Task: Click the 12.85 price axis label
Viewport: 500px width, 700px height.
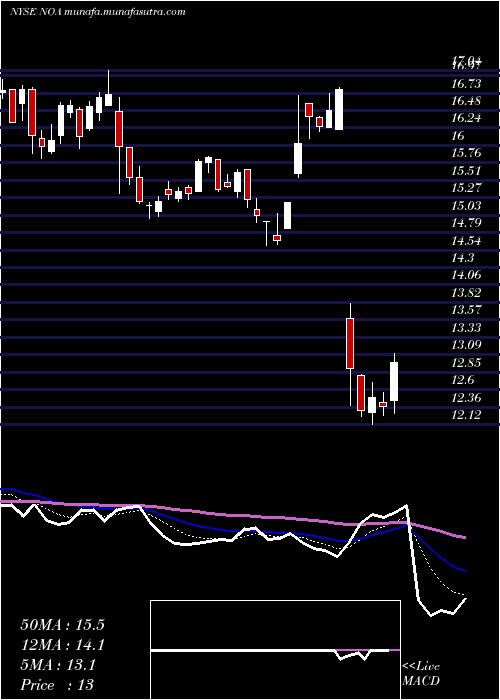Action: pos(466,363)
